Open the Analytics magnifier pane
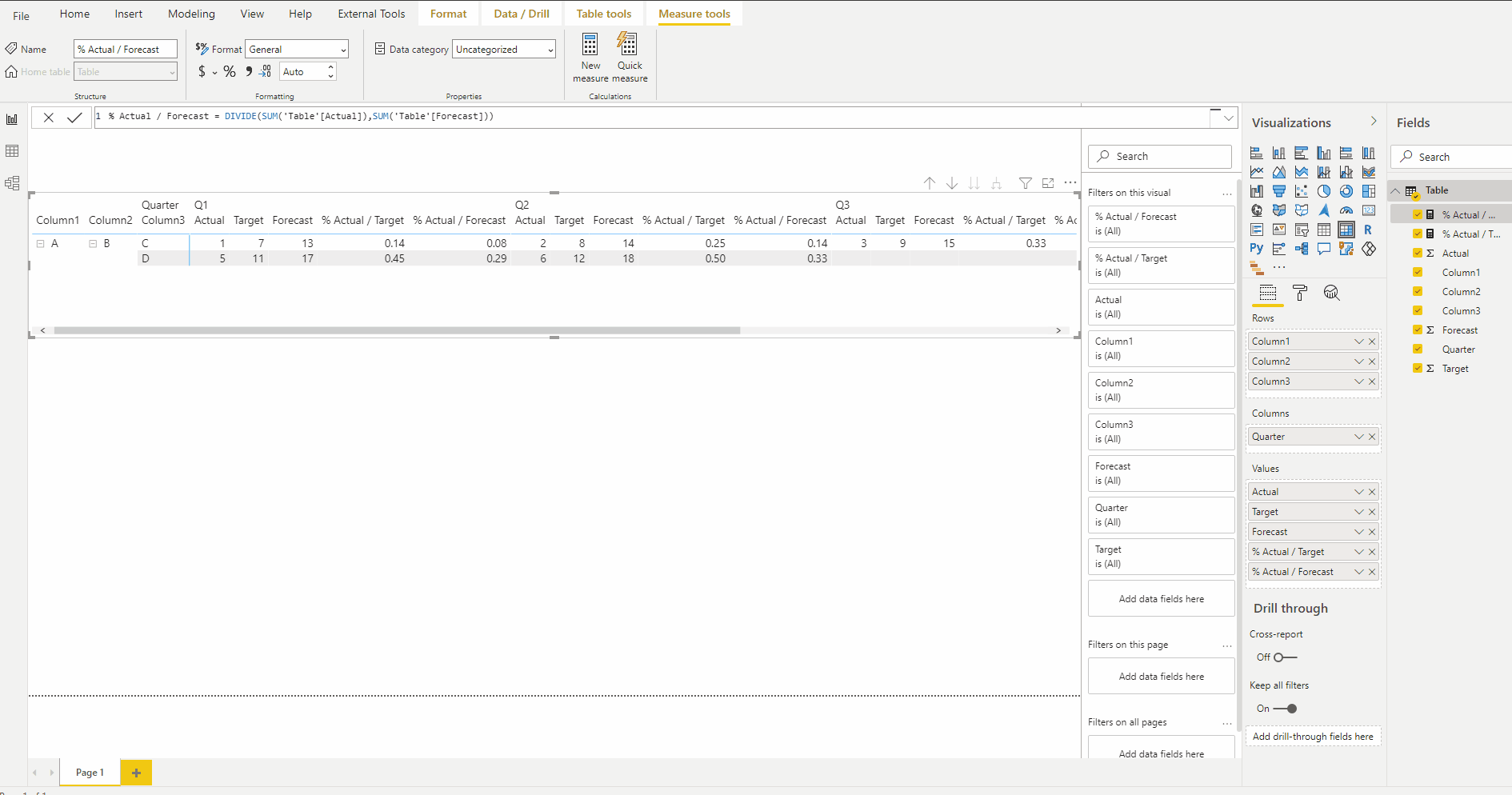 (x=1331, y=293)
